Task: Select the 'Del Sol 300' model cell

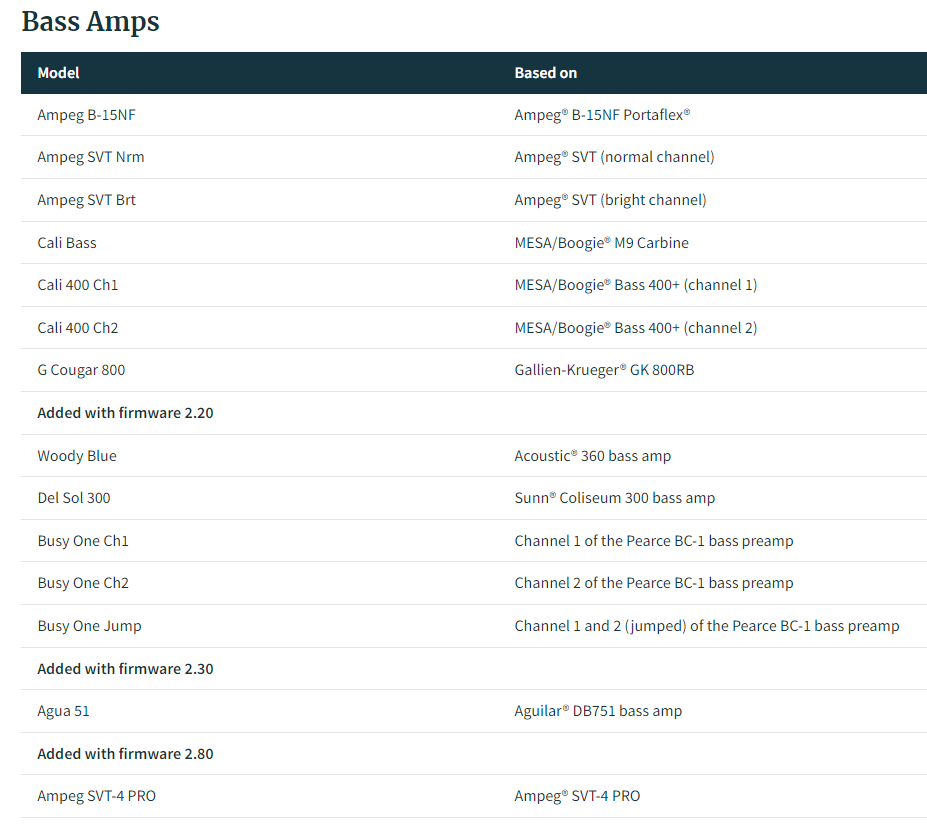Action: coord(74,498)
